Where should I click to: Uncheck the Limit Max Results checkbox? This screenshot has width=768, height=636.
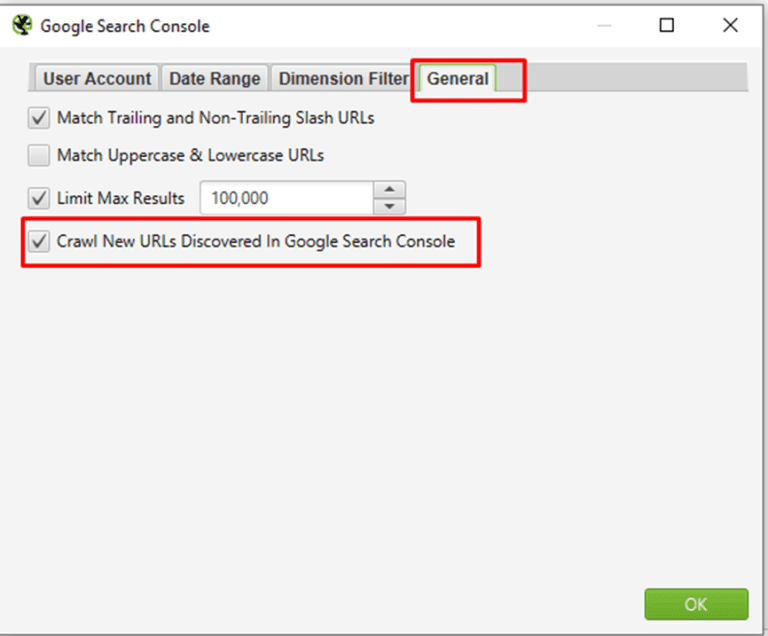pyautogui.click(x=39, y=198)
